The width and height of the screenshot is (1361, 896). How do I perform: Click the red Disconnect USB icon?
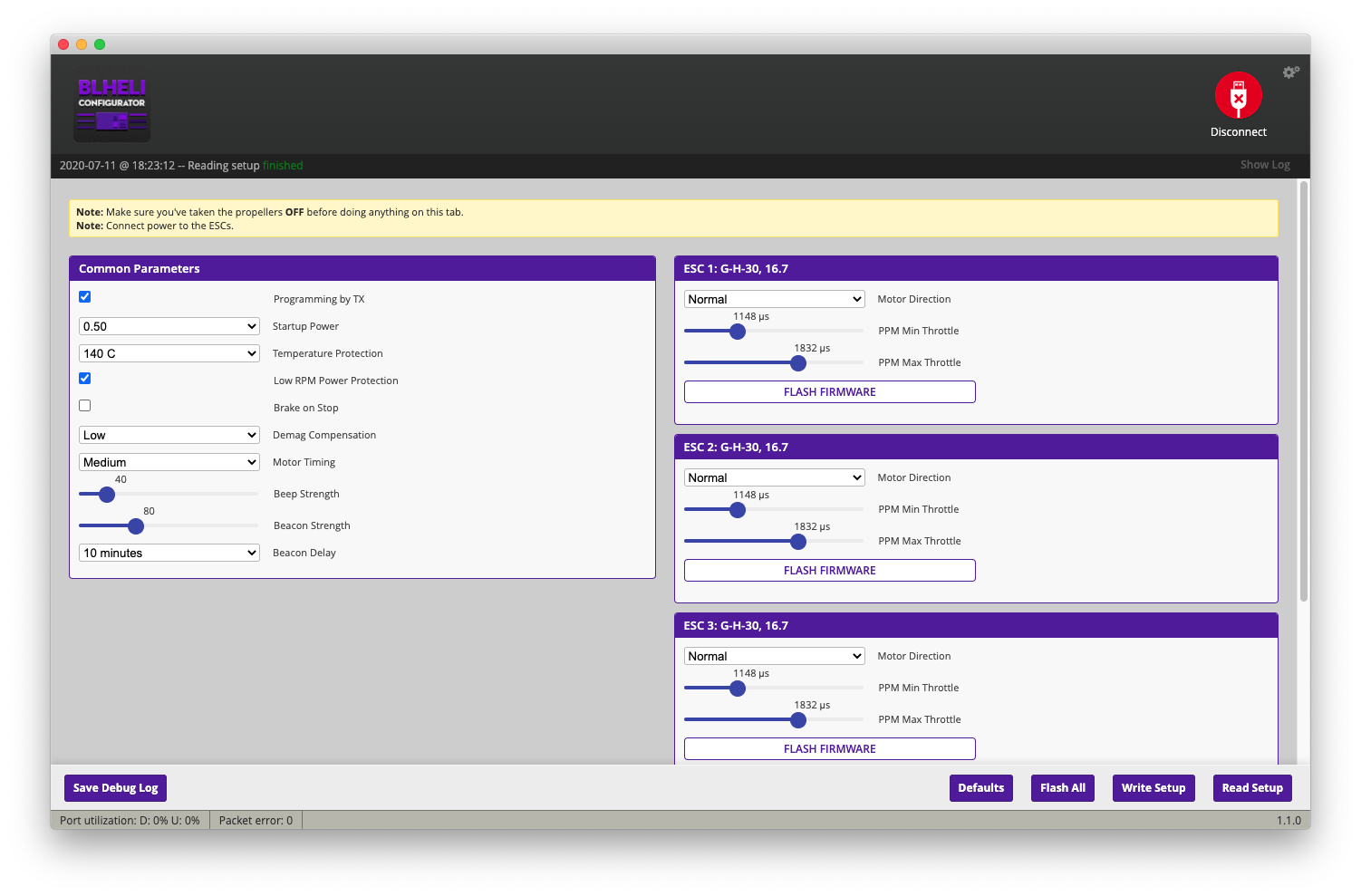1238,95
